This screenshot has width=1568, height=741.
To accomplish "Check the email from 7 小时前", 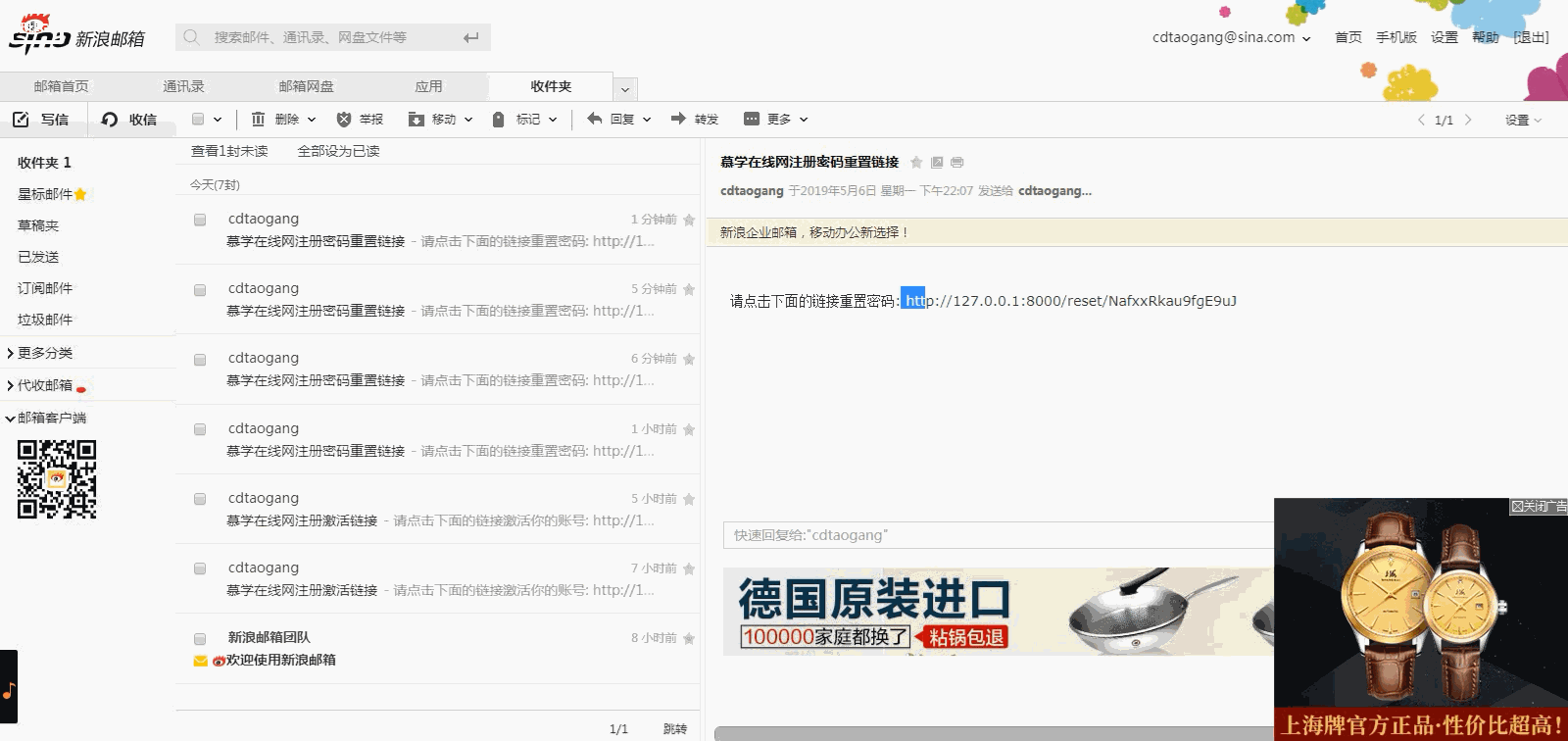I will pyautogui.click(x=200, y=568).
